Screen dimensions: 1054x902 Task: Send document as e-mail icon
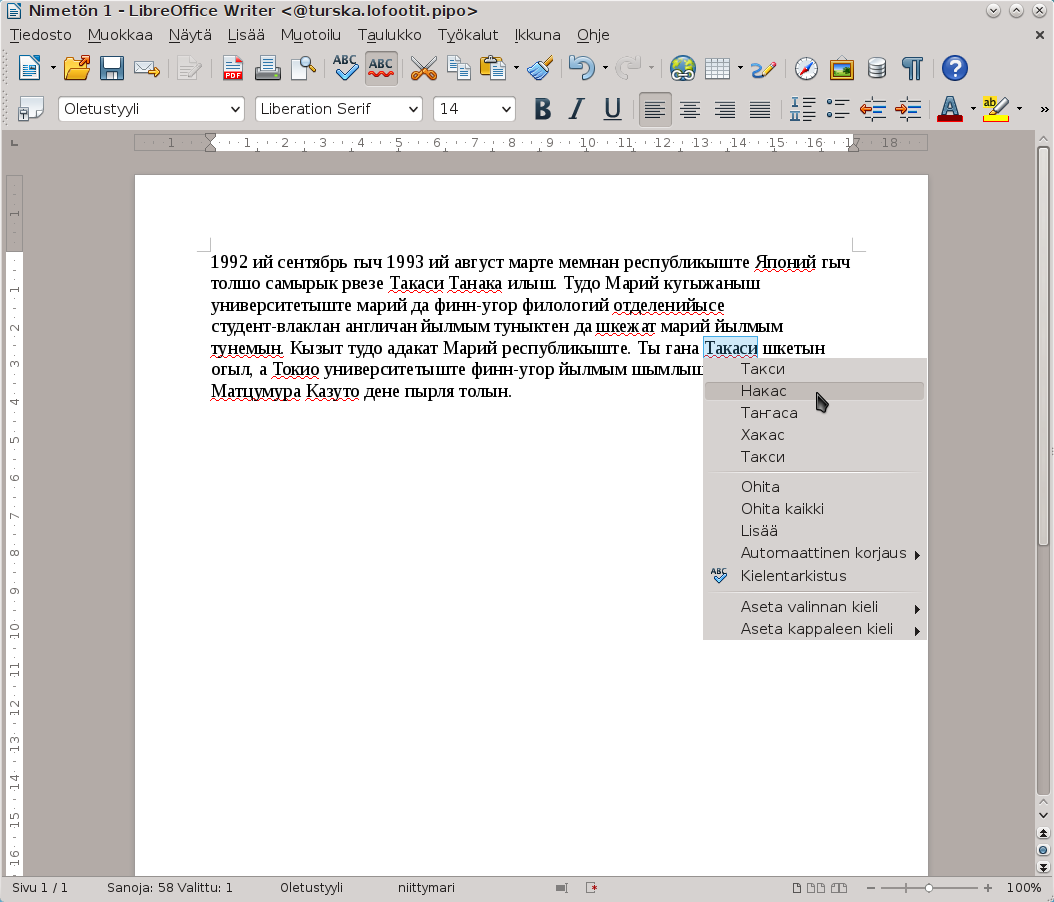point(147,69)
